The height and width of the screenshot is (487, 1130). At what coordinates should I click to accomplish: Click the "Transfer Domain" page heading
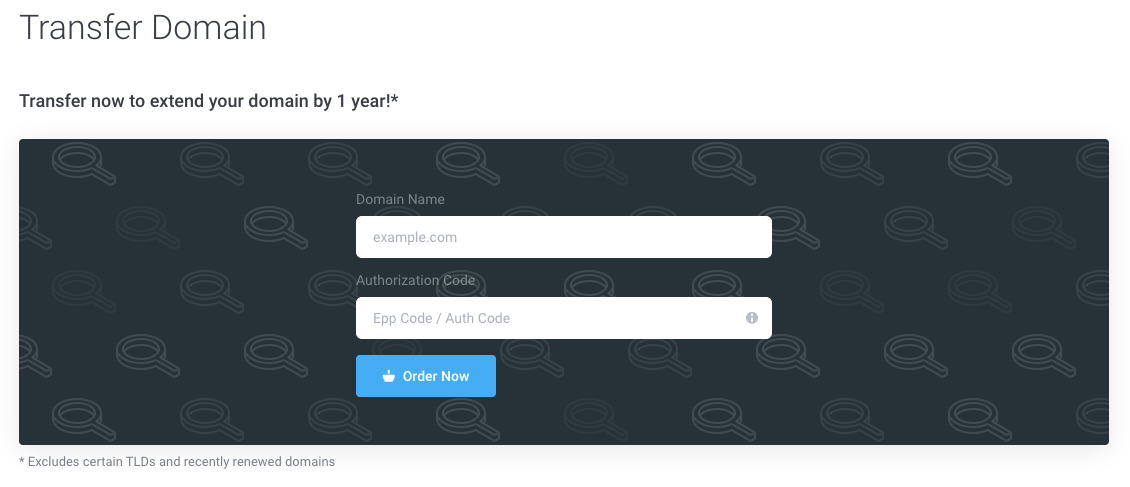tap(143, 27)
